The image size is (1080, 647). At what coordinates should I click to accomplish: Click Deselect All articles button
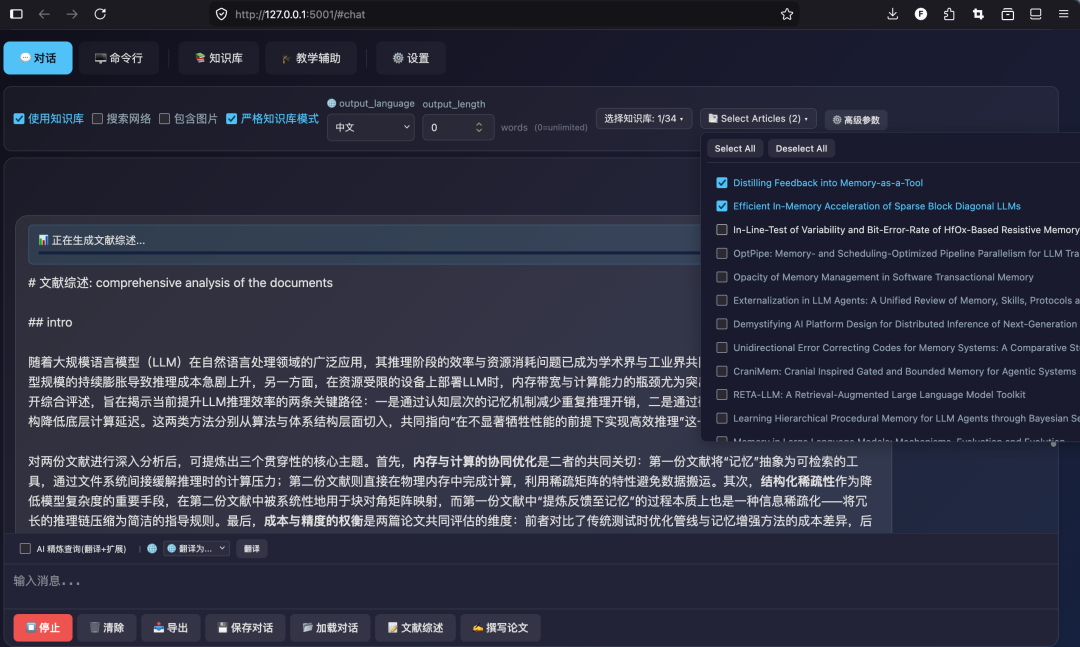(801, 148)
